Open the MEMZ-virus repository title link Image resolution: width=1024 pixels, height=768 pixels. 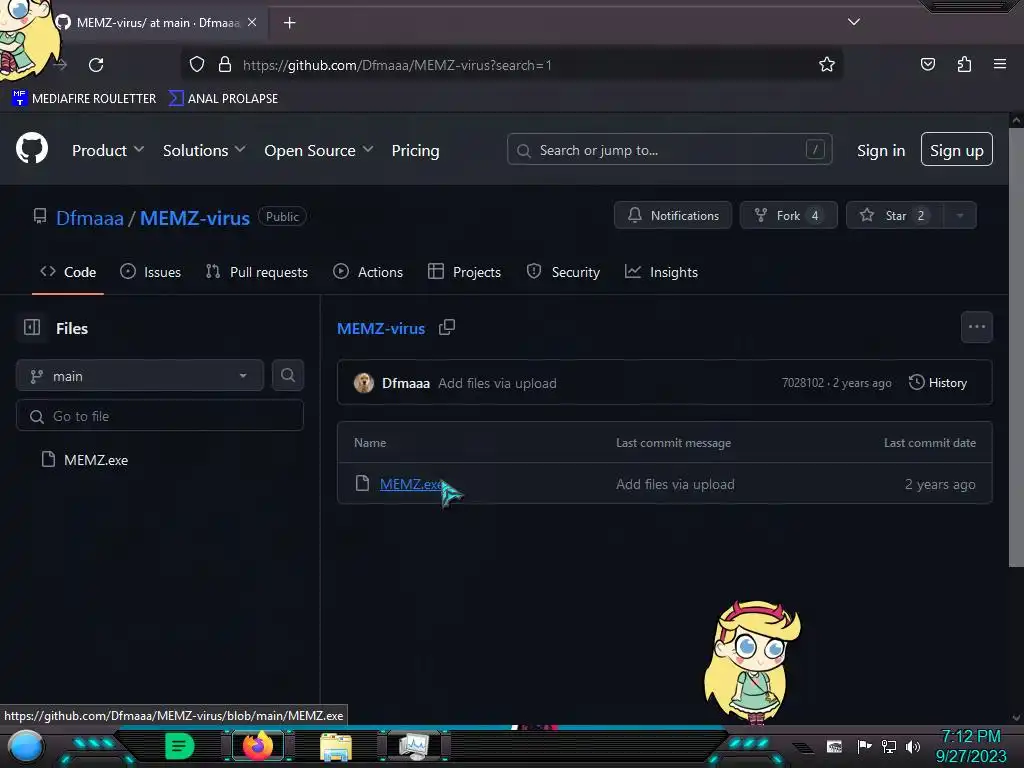195,217
